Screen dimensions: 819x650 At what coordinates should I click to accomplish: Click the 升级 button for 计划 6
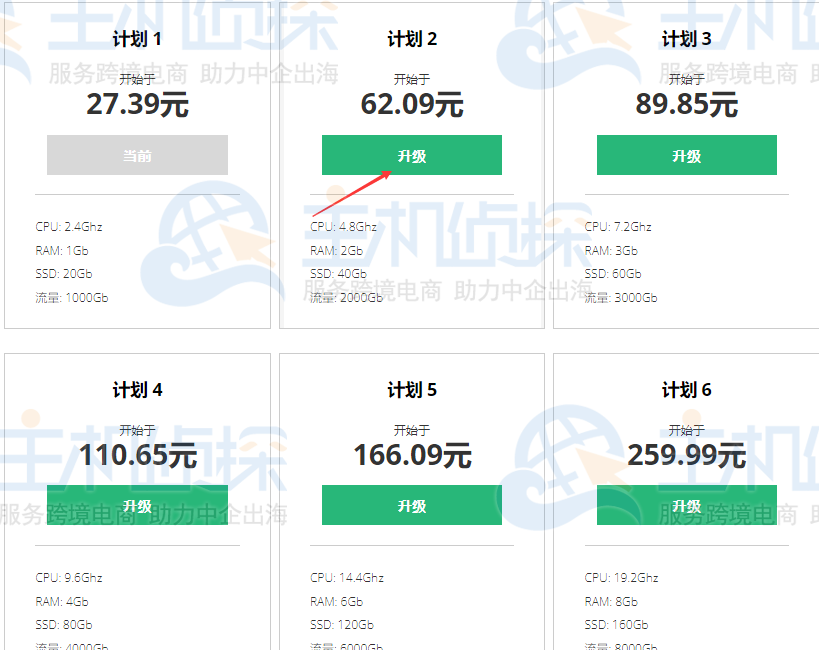(686, 505)
